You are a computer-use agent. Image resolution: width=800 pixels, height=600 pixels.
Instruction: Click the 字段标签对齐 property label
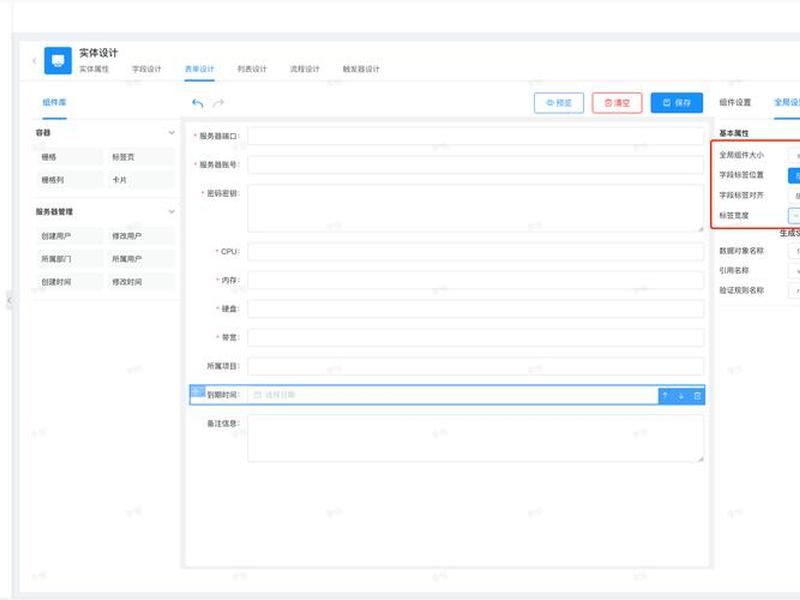(x=741, y=195)
